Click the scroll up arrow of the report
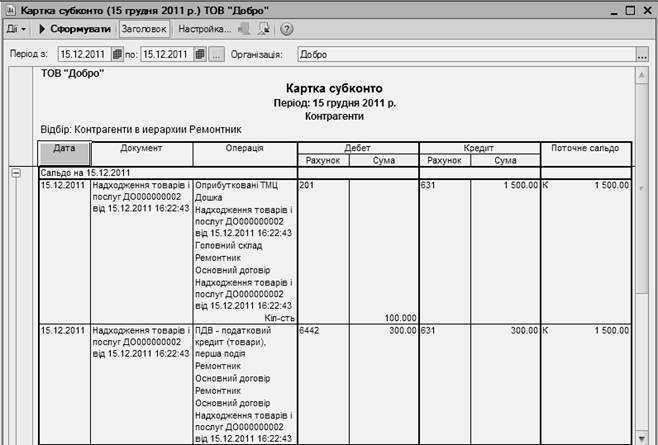This screenshot has width=658, height=445. 642,76
